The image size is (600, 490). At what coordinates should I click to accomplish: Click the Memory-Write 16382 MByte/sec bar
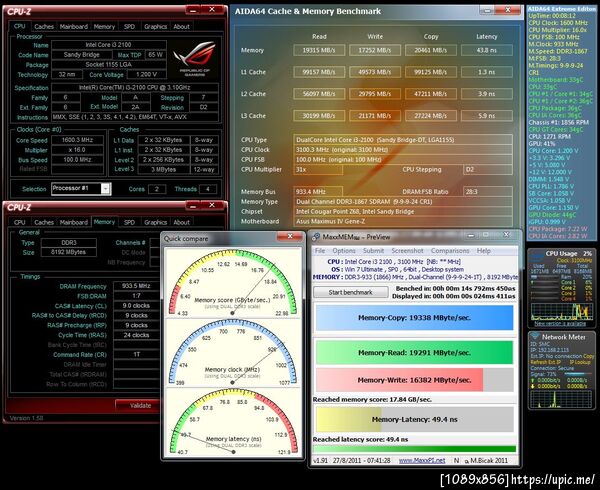[x=414, y=380]
